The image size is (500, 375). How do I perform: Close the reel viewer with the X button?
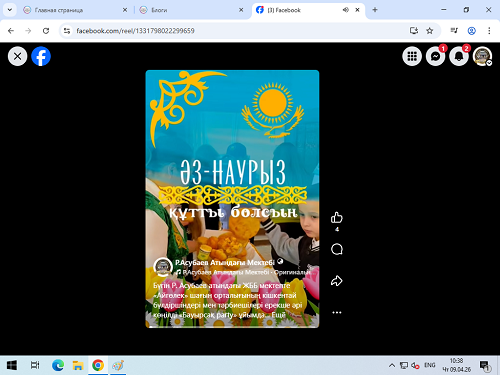tap(17, 56)
